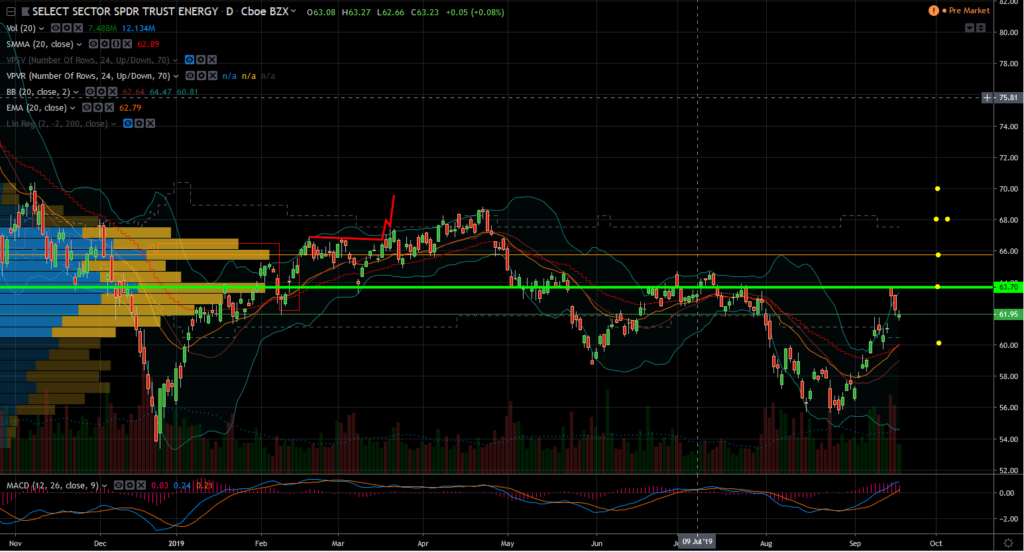The width and height of the screenshot is (1024, 552).
Task: Click the VPVR (Number Of Rows...) indicator name
Action: pos(88,76)
